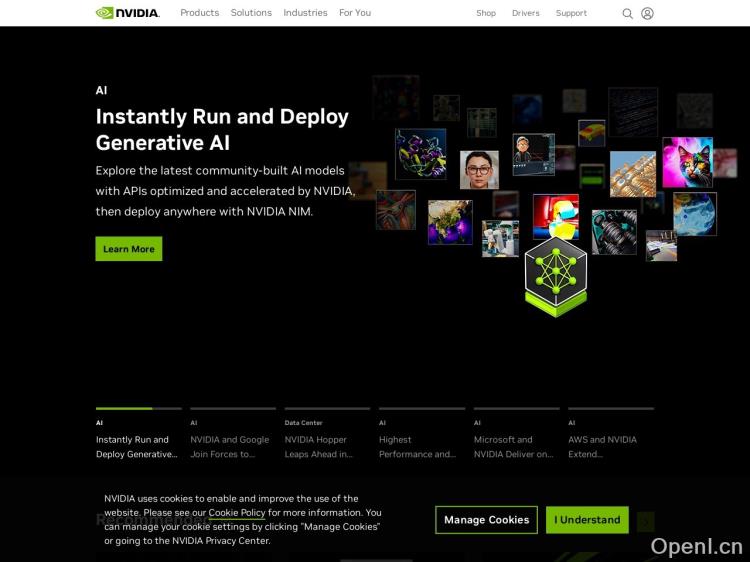Select the Highest Performance and slide tab
The image size is (750, 562).
tap(422, 434)
